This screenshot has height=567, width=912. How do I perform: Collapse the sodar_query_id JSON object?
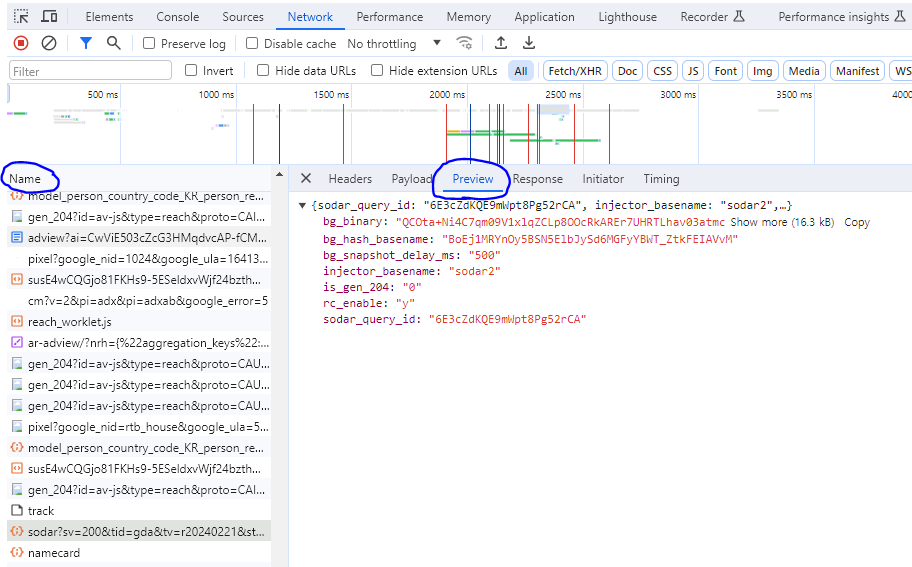pyautogui.click(x=302, y=205)
